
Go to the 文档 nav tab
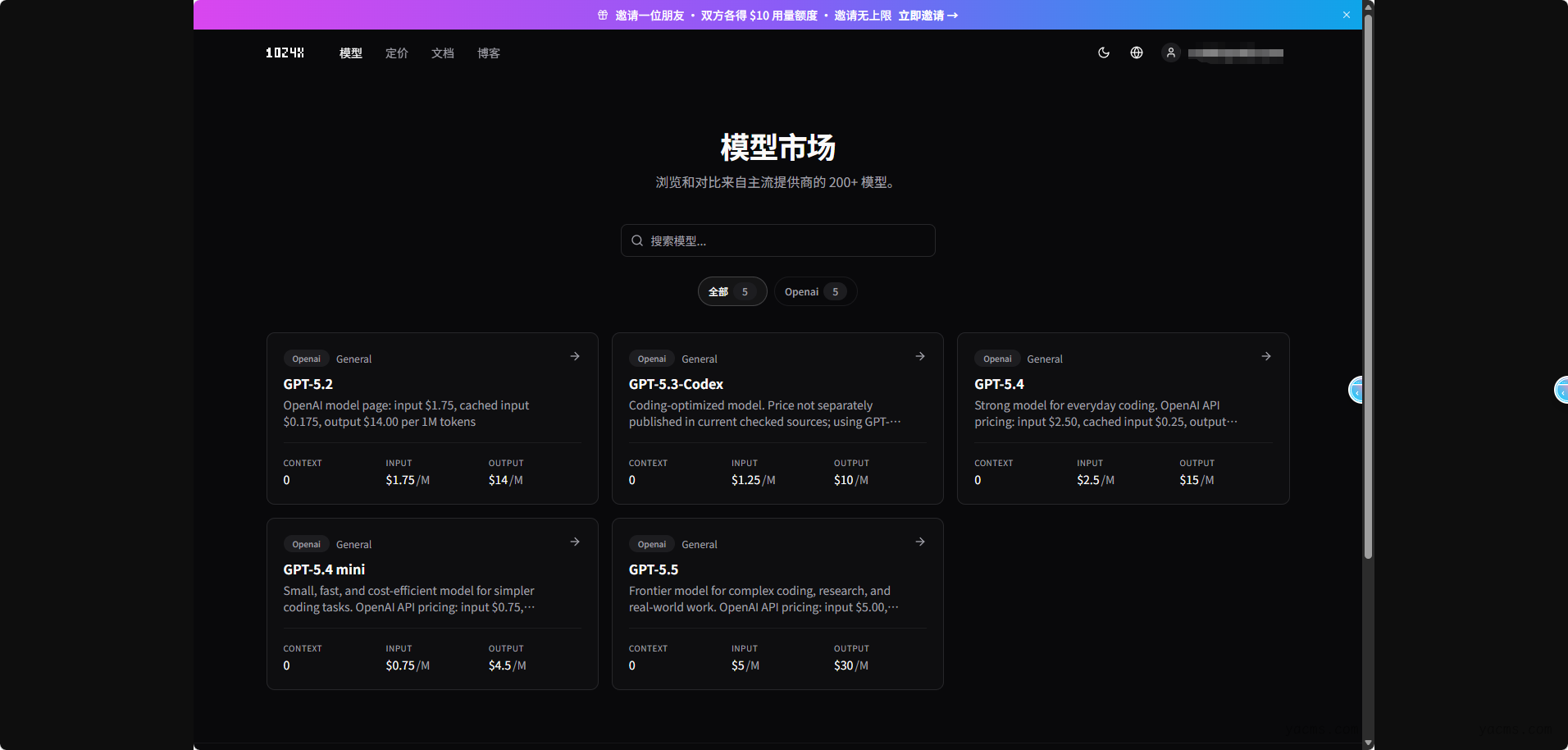(x=443, y=53)
